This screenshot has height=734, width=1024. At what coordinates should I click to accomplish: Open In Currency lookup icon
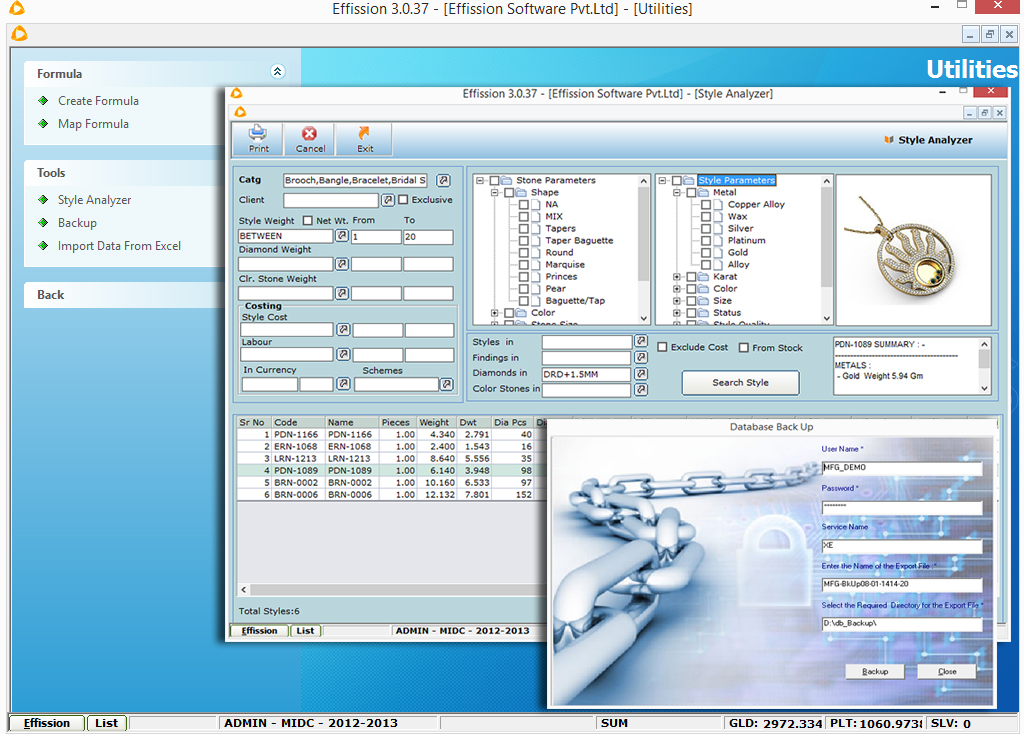[344, 383]
